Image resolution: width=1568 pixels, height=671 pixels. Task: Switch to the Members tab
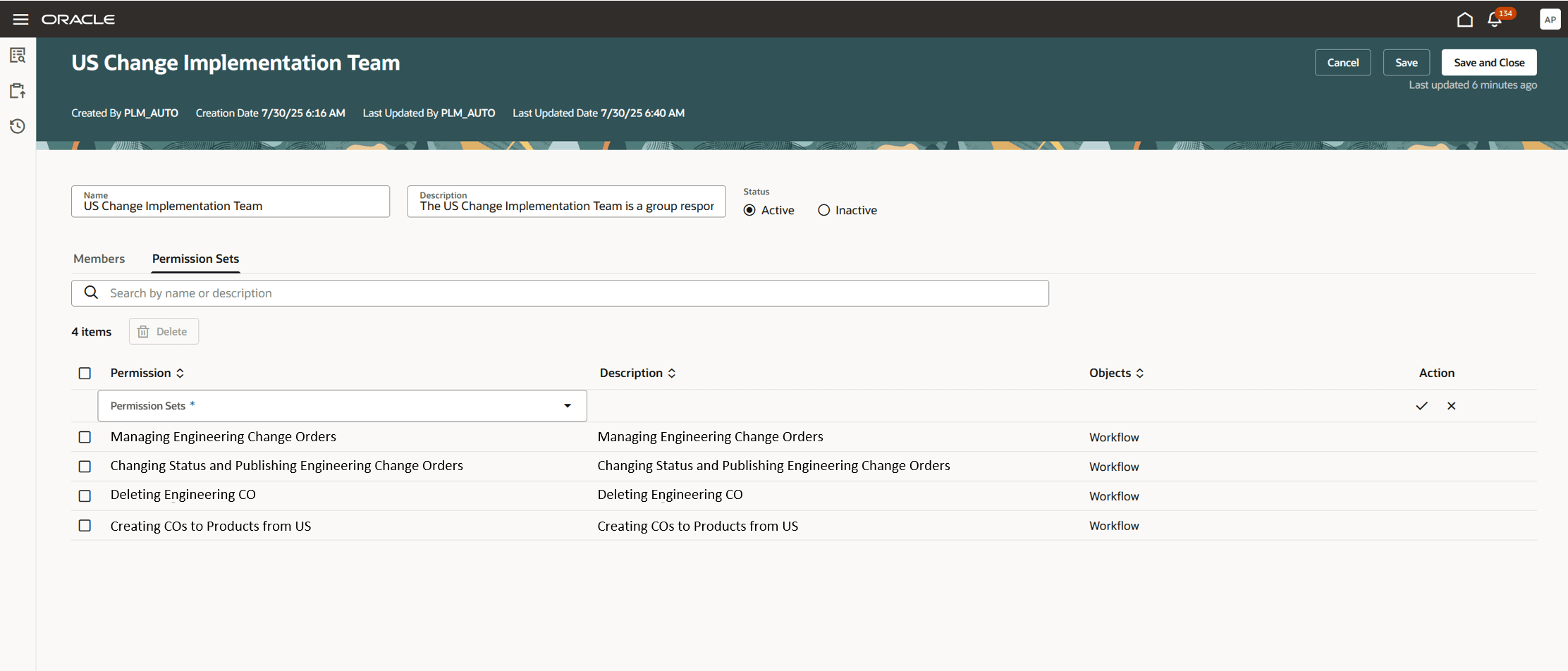[99, 259]
